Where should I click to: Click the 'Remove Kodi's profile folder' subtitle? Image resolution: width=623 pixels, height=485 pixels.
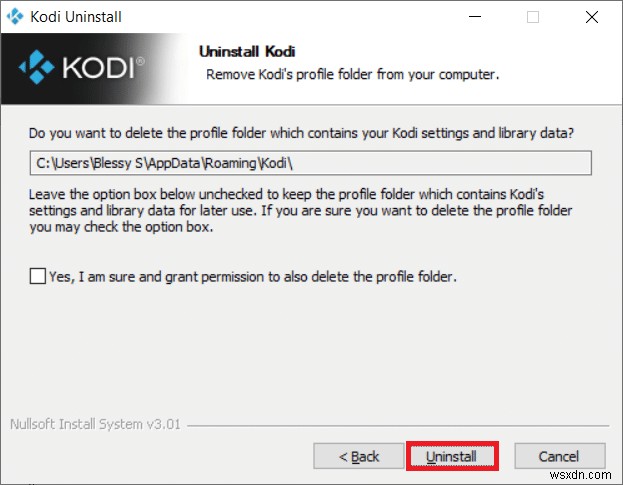pos(352,75)
